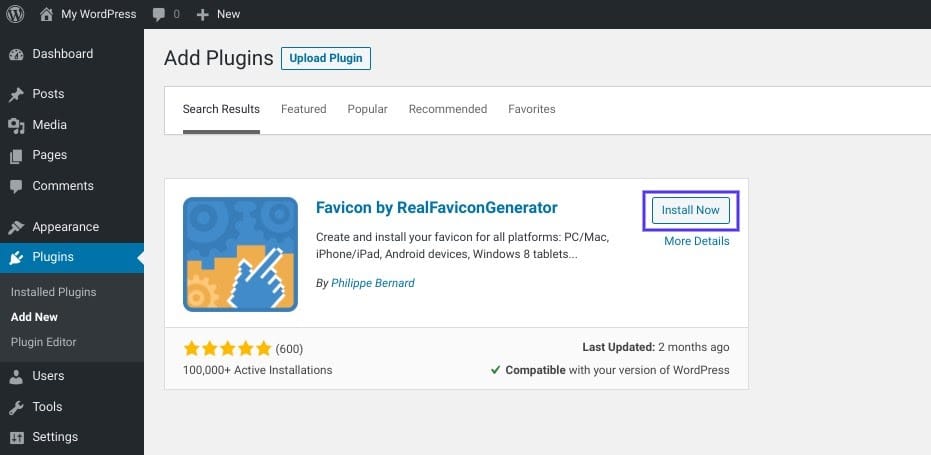Click the Upload Plugin button
This screenshot has height=455, width=931.
[325, 58]
